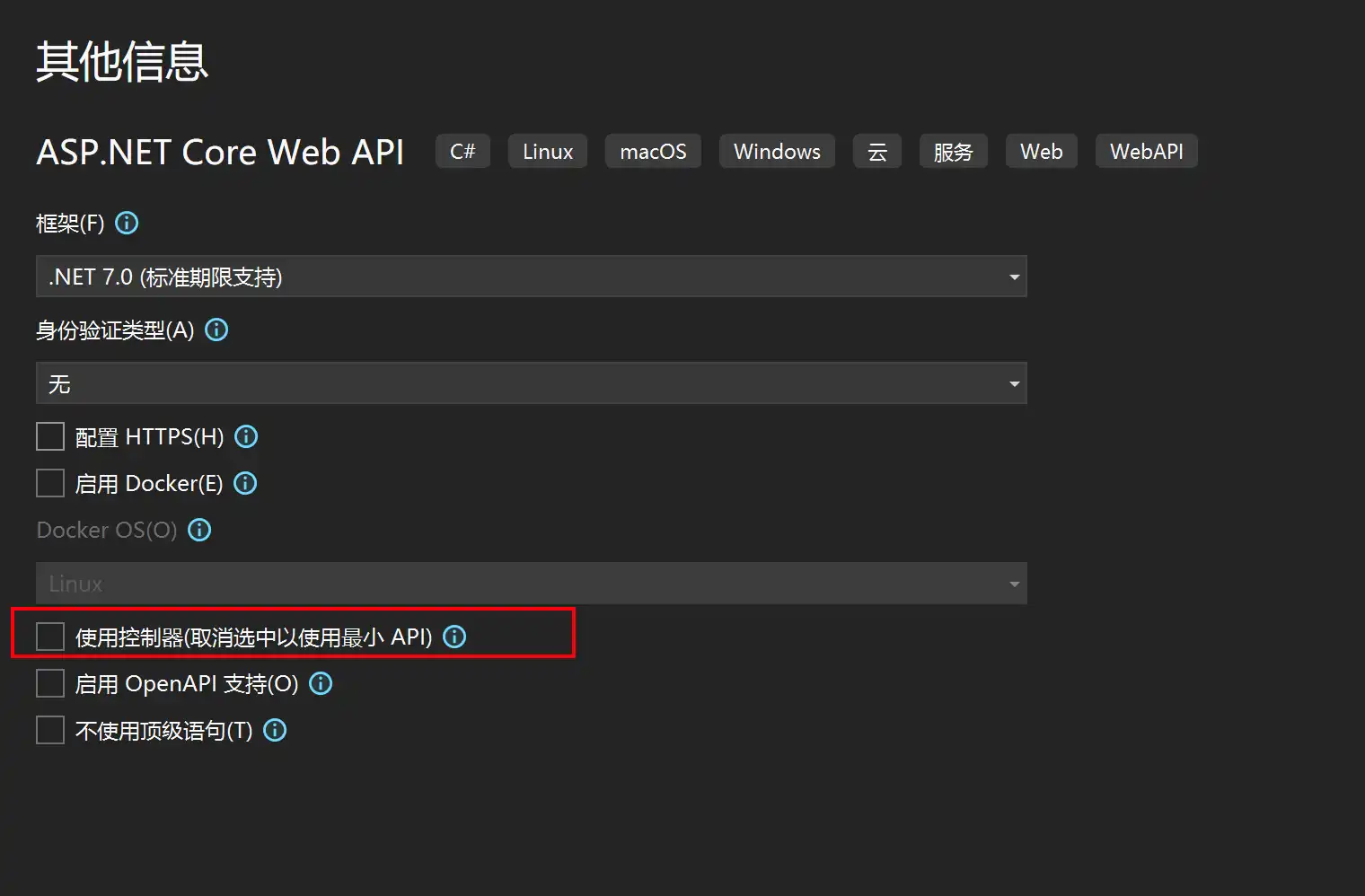Click the Windows platform tag
Screen dimensions: 1365x896
pos(777,152)
